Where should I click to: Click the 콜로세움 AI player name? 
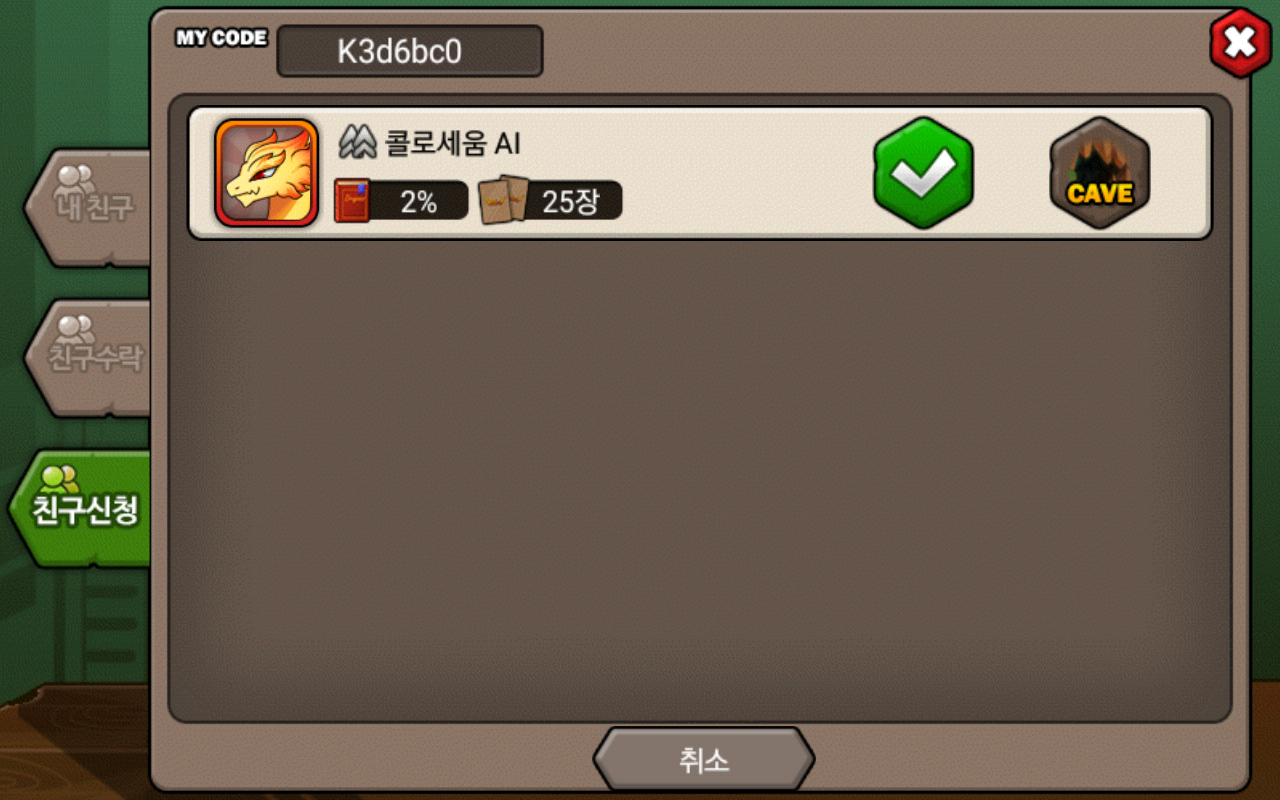click(x=453, y=144)
